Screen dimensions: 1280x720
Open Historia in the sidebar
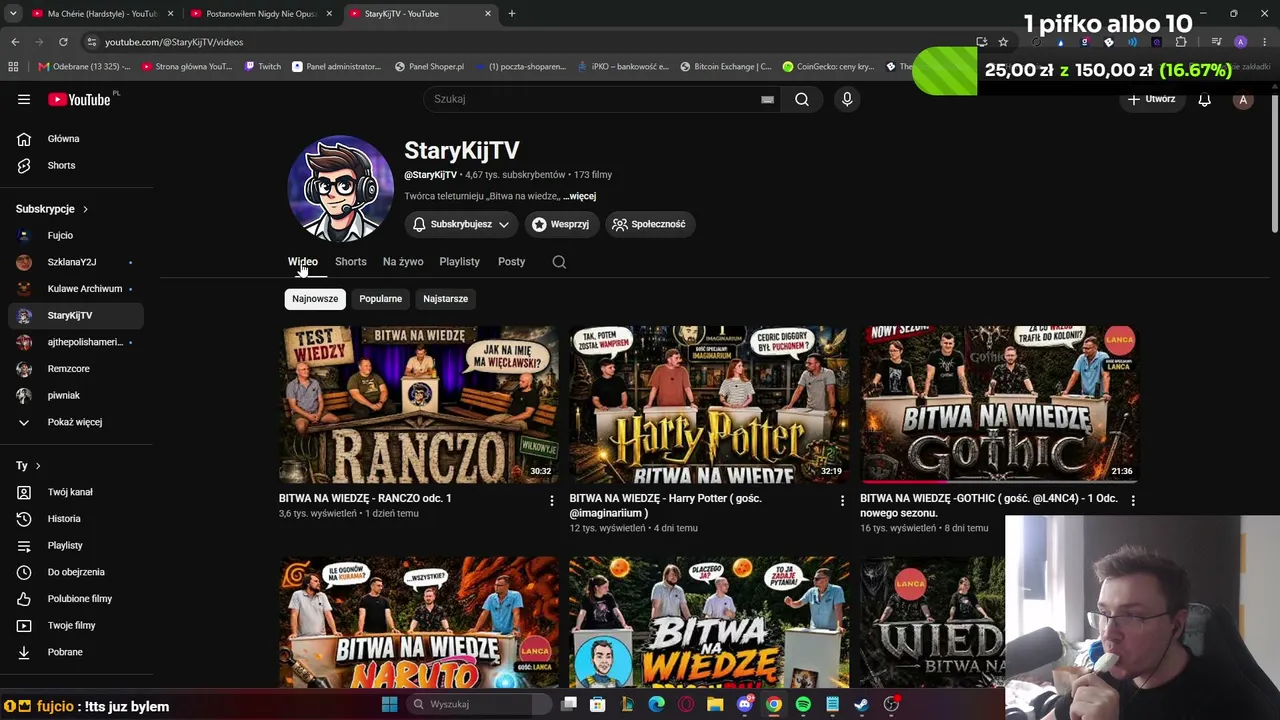point(76,519)
